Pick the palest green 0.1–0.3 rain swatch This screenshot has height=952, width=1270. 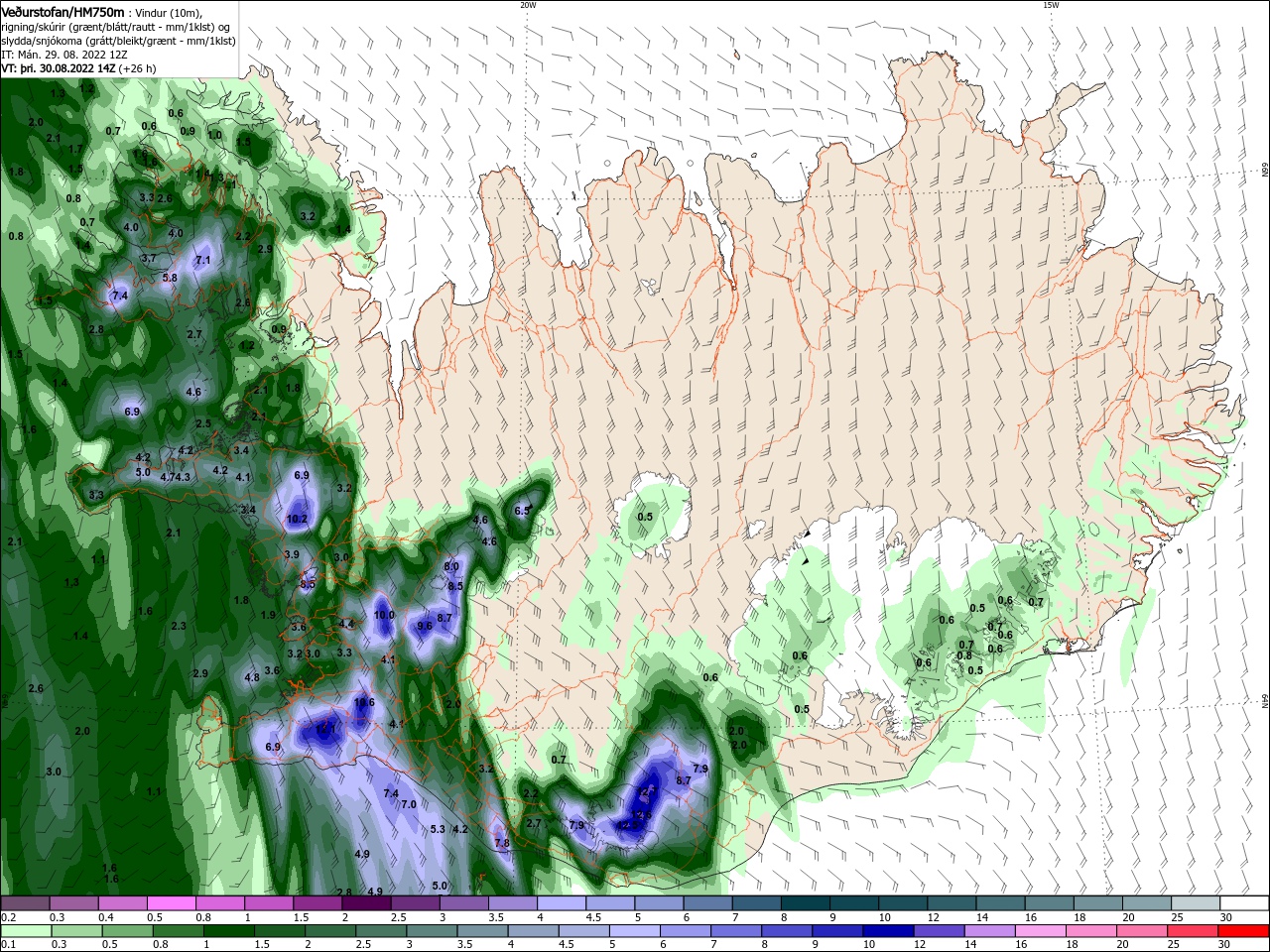pyautogui.click(x=25, y=931)
